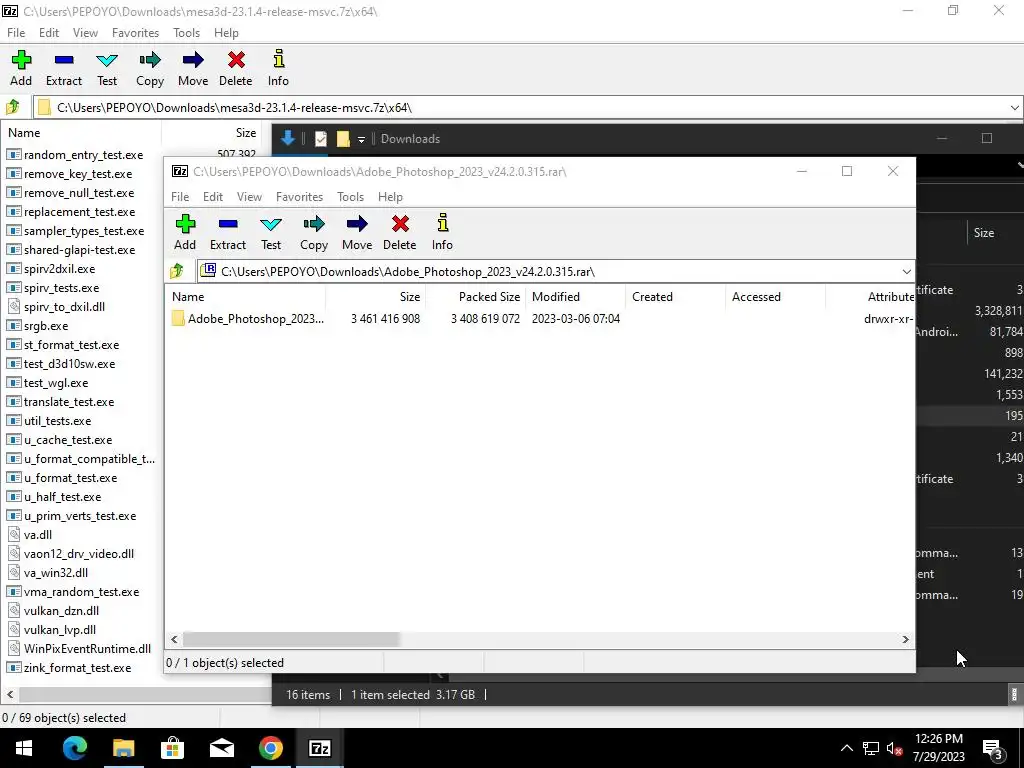
Task: Select va_win32.dll in mesa3d list
Action: pos(56,573)
